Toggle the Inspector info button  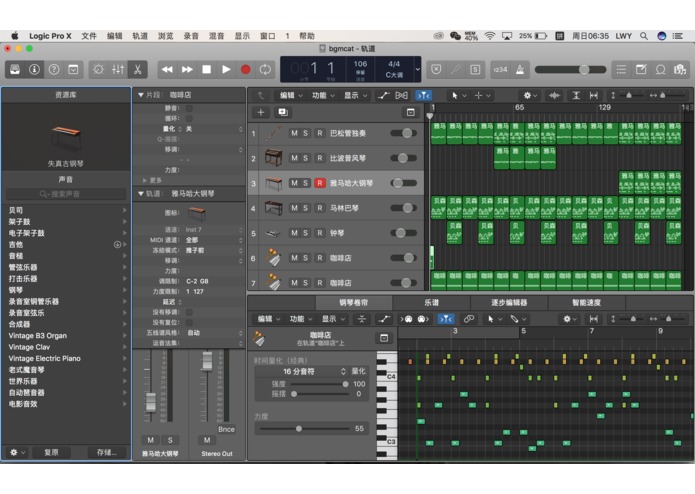(x=34, y=70)
